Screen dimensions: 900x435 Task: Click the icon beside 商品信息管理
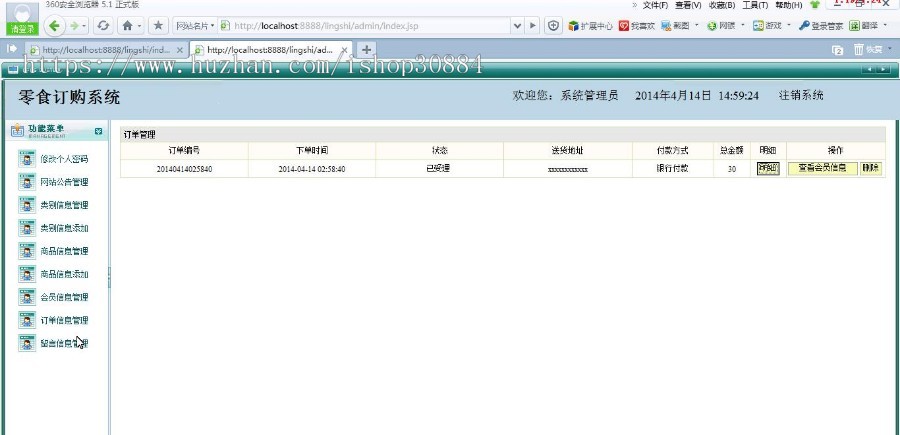pos(27,251)
